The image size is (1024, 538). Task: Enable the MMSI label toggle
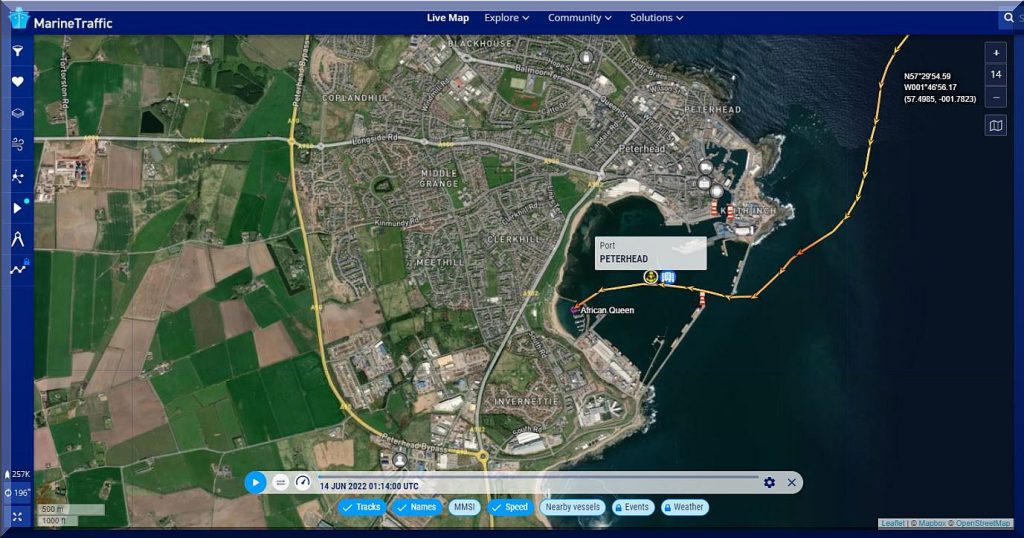(x=464, y=507)
